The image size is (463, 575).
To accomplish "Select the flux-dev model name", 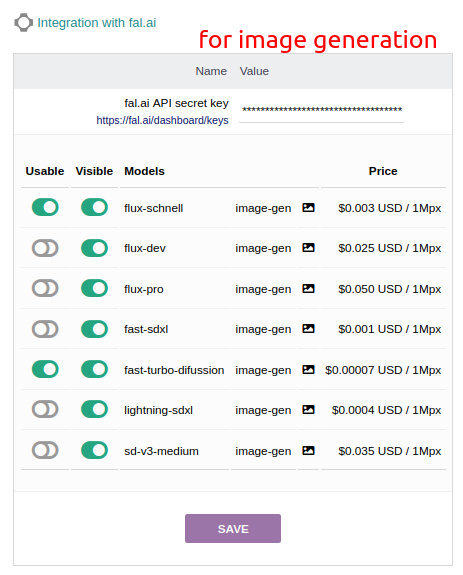I will click(145, 249).
